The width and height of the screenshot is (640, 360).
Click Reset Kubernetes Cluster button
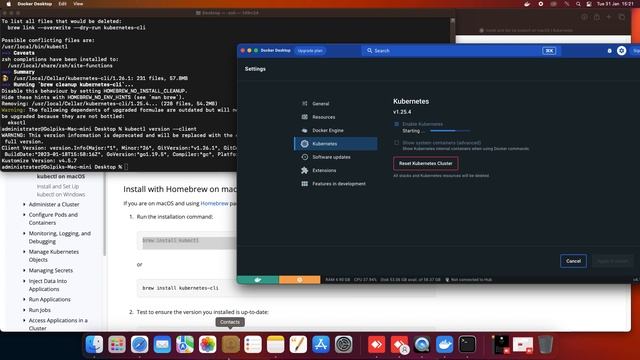(425, 163)
